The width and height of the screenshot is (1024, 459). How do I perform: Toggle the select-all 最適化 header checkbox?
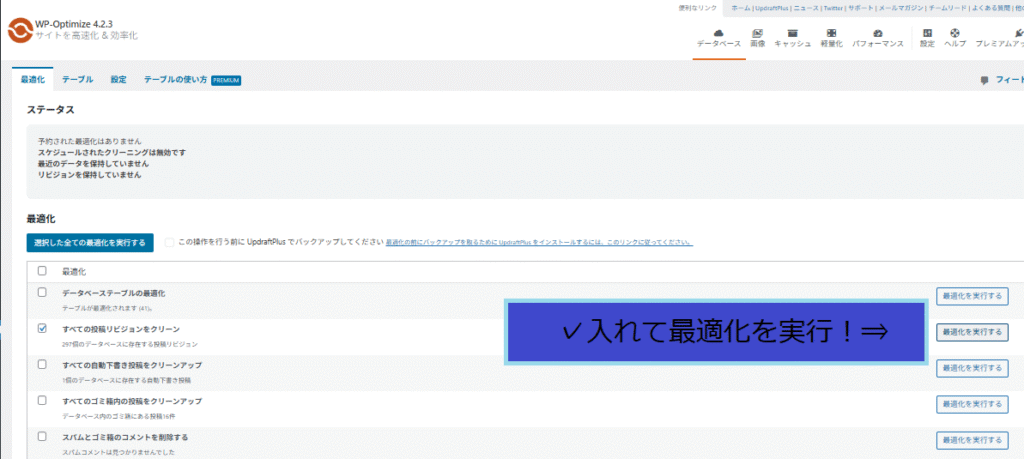(42, 270)
